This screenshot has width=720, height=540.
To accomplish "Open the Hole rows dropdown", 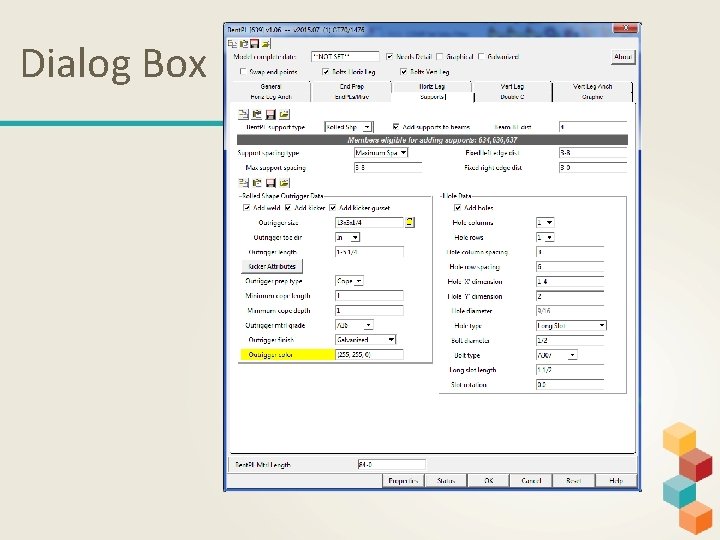I will (x=549, y=237).
